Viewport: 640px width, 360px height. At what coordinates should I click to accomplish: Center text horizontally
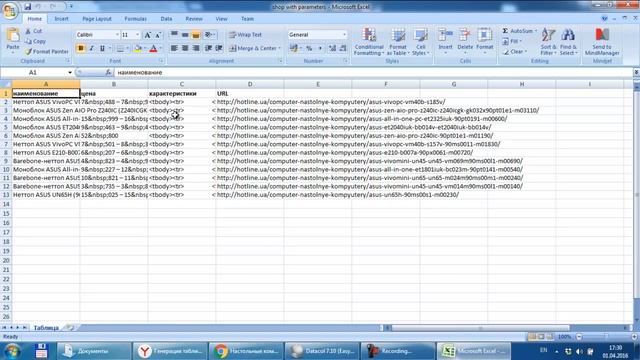pyautogui.click(x=185, y=49)
